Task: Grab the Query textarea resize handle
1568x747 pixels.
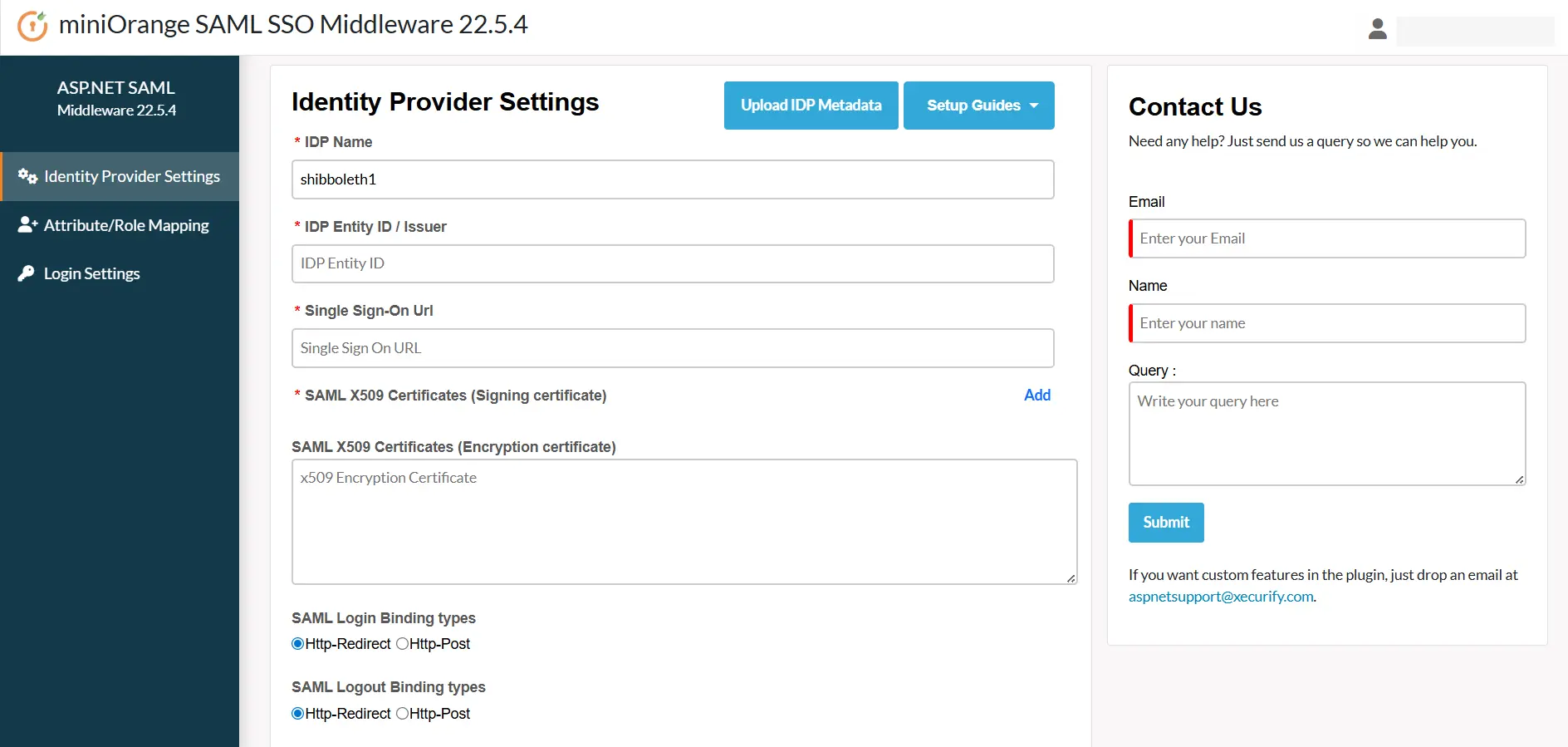Action: pyautogui.click(x=1519, y=479)
